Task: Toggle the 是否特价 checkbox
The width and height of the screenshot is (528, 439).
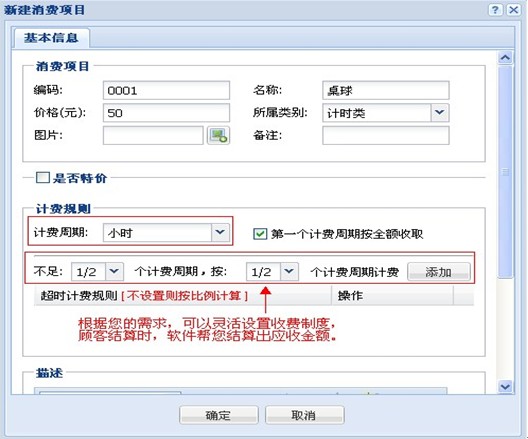Action: coord(43,177)
